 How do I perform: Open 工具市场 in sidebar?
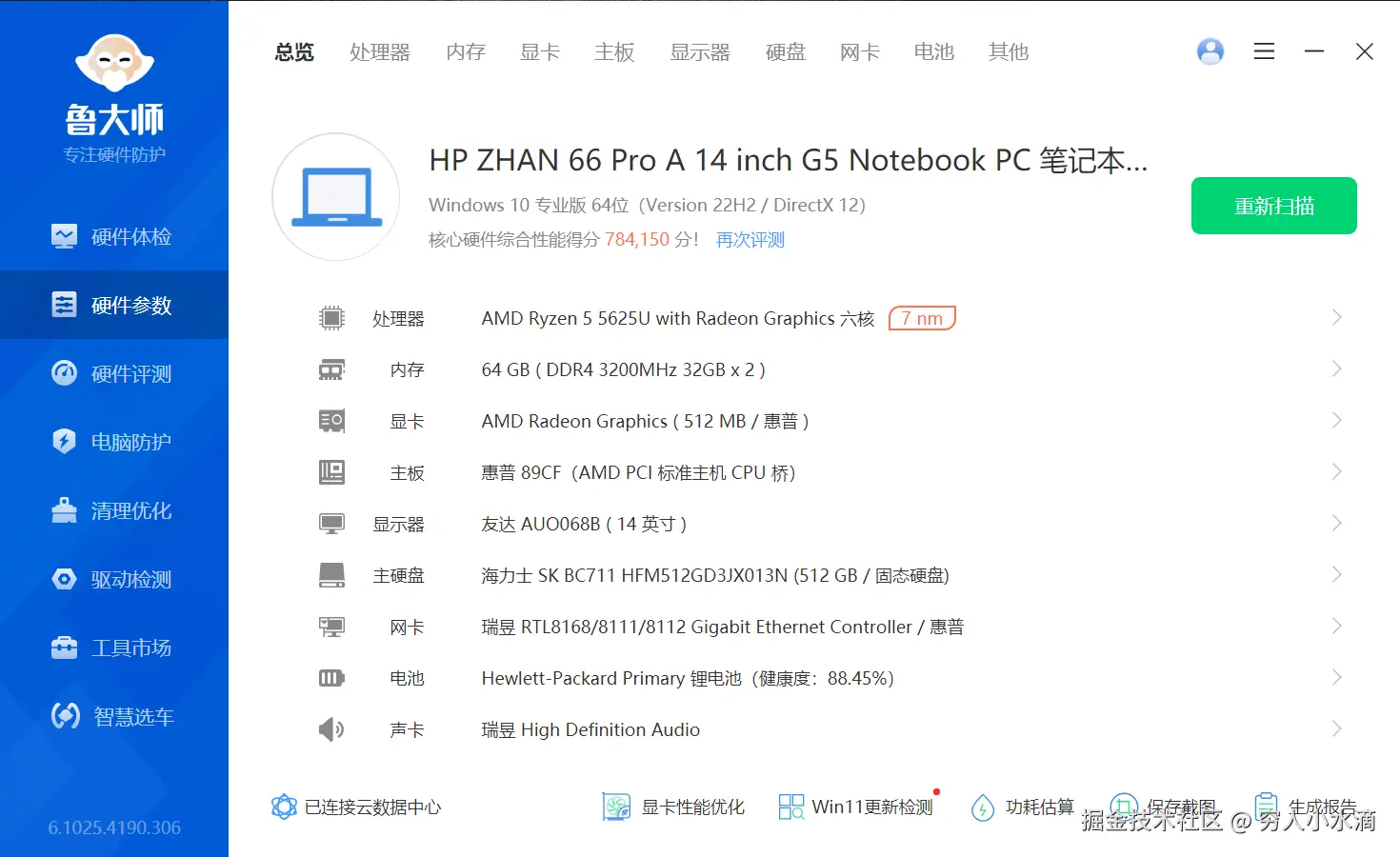[x=114, y=648]
